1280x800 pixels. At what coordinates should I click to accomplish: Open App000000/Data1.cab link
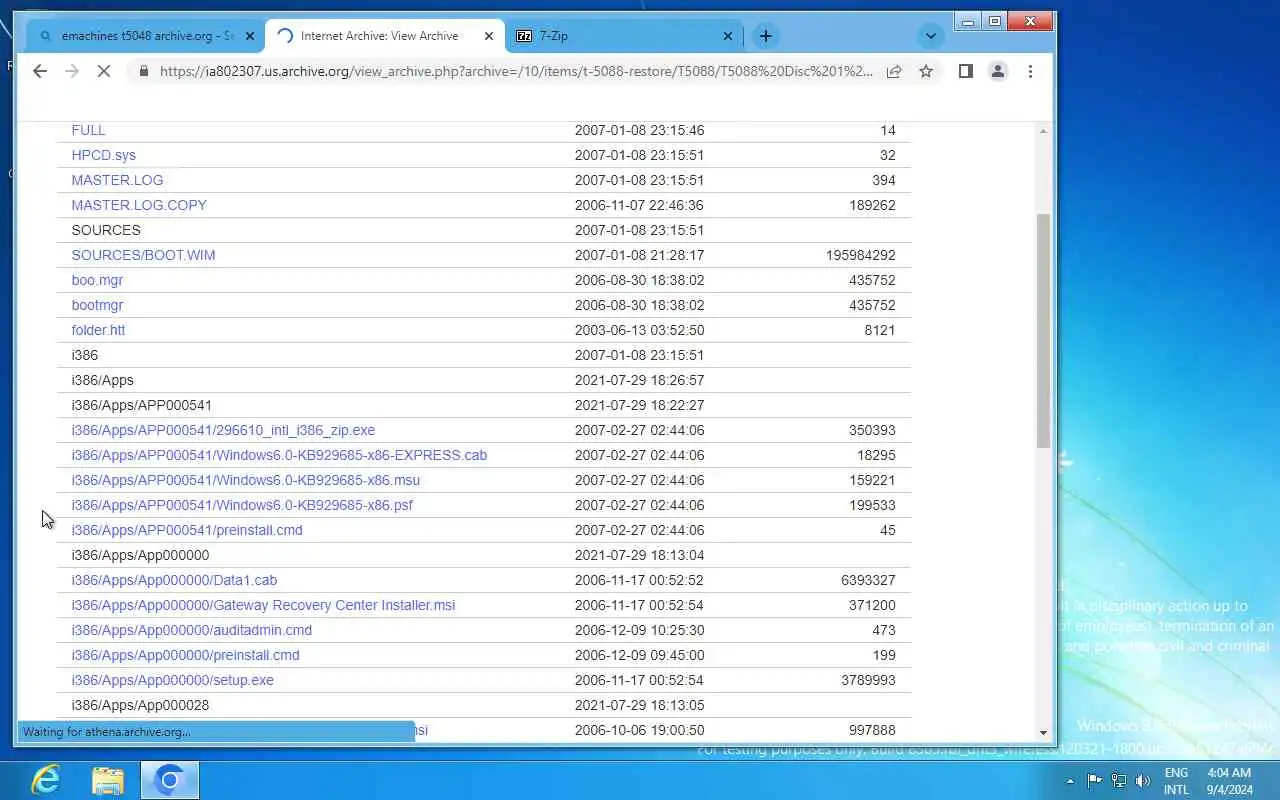click(174, 580)
